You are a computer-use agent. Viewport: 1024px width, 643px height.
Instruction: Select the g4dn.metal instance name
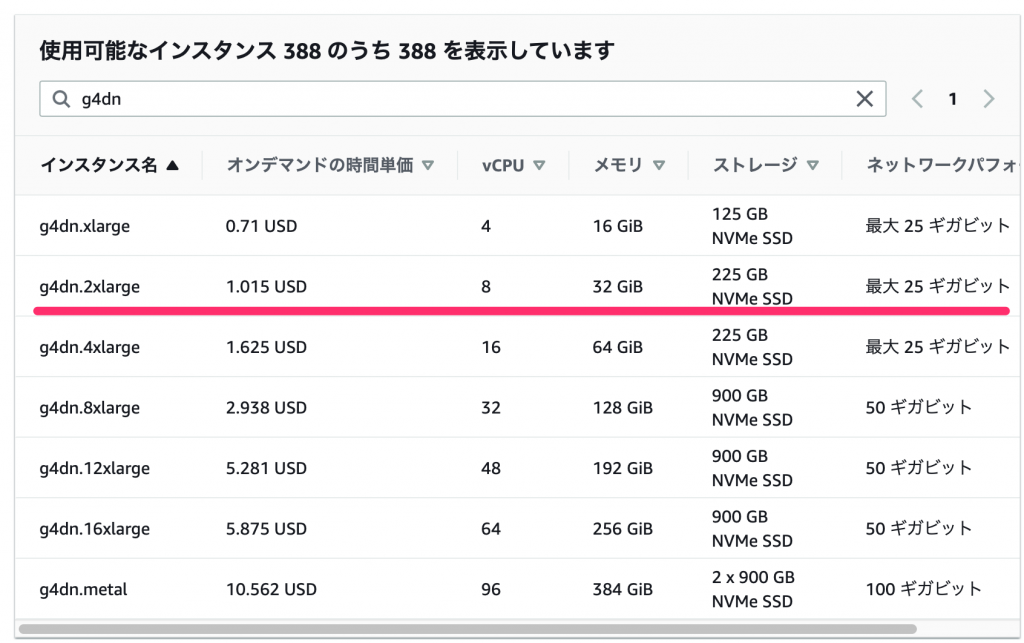tap(83, 589)
